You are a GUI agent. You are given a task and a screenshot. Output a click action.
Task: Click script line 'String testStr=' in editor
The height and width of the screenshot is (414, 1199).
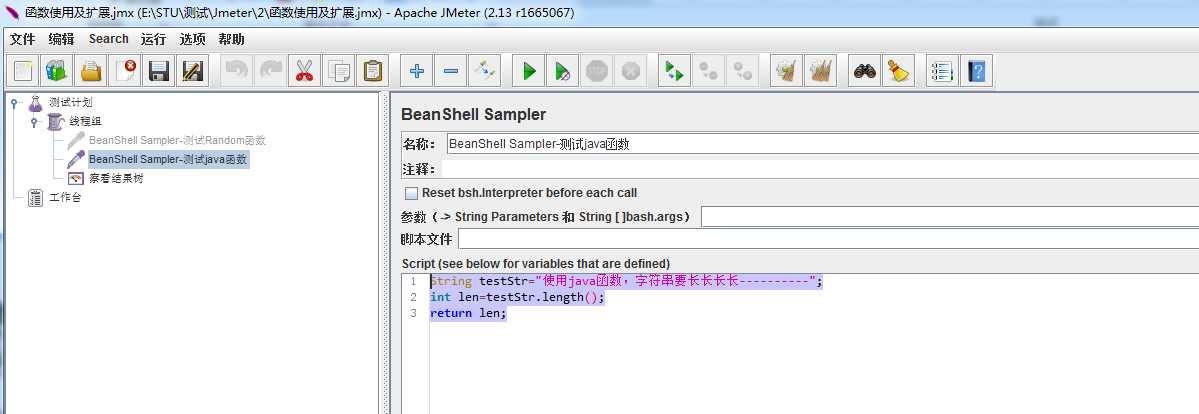pos(626,282)
